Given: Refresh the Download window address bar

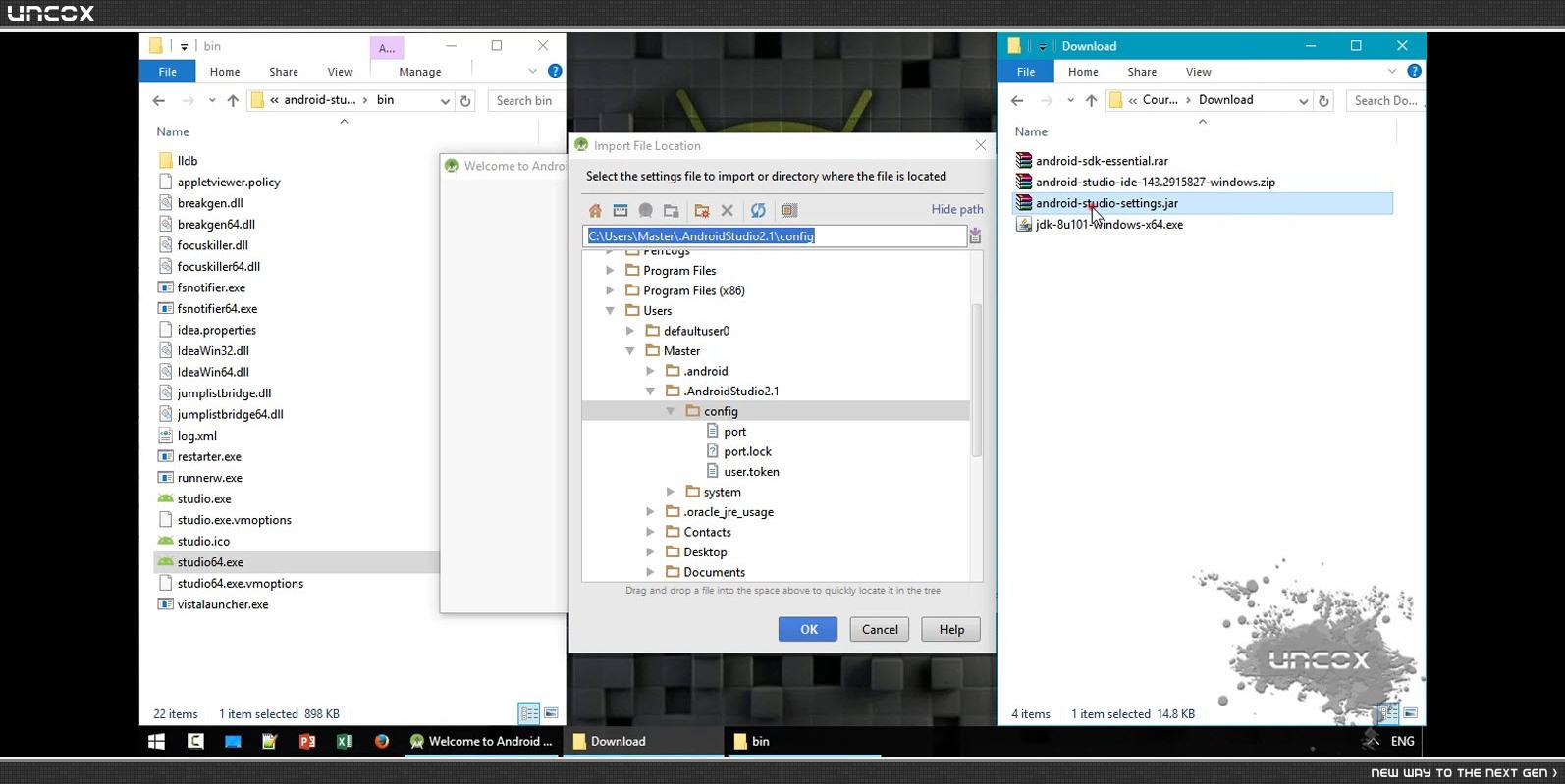Looking at the screenshot, I should [1323, 100].
